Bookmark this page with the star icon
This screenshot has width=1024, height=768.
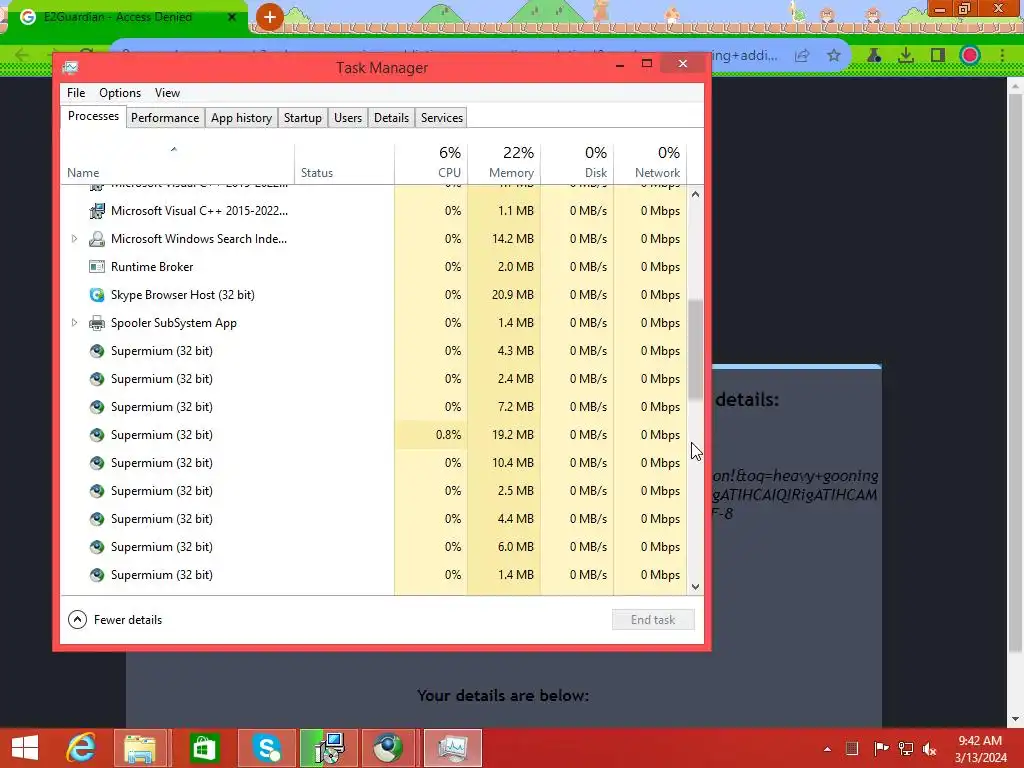point(833,56)
